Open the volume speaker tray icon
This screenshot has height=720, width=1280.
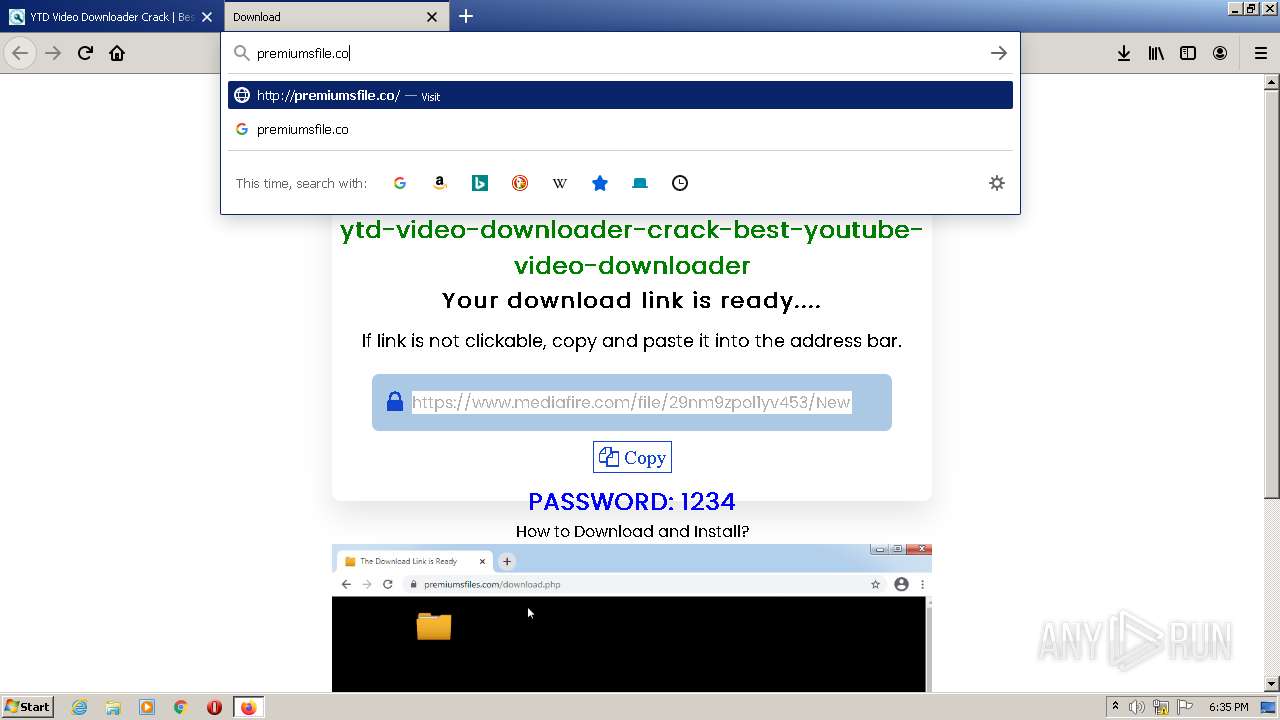[x=1137, y=707]
